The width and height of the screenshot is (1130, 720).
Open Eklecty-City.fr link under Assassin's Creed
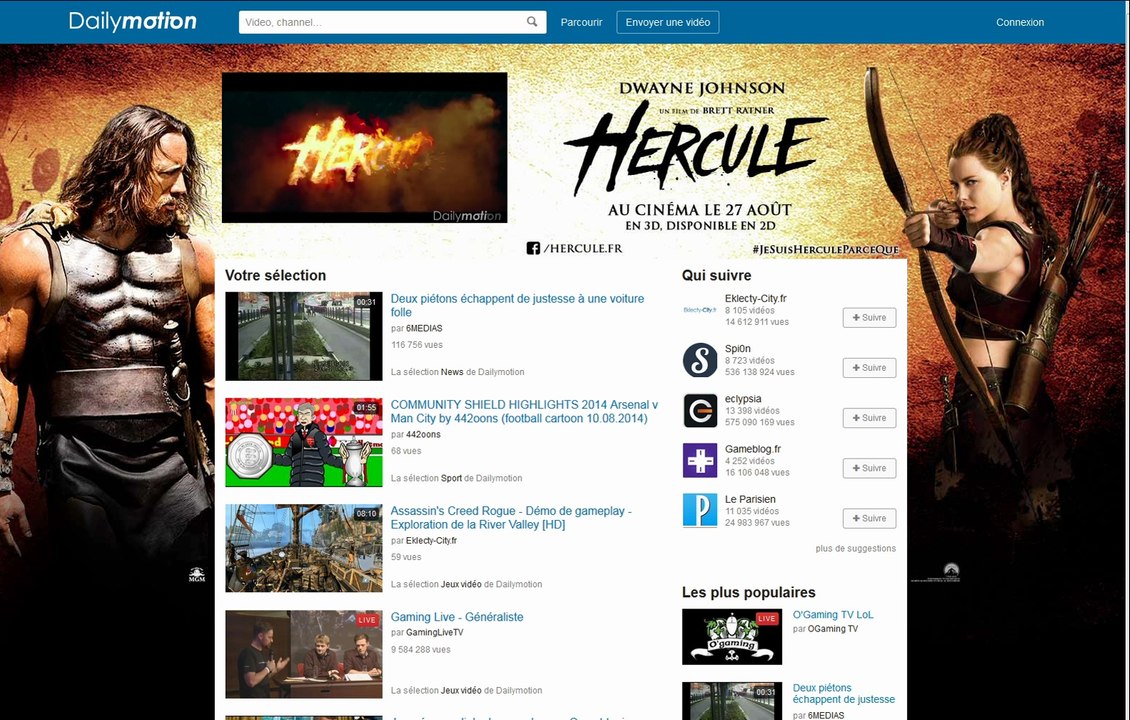pyautogui.click(x=431, y=541)
